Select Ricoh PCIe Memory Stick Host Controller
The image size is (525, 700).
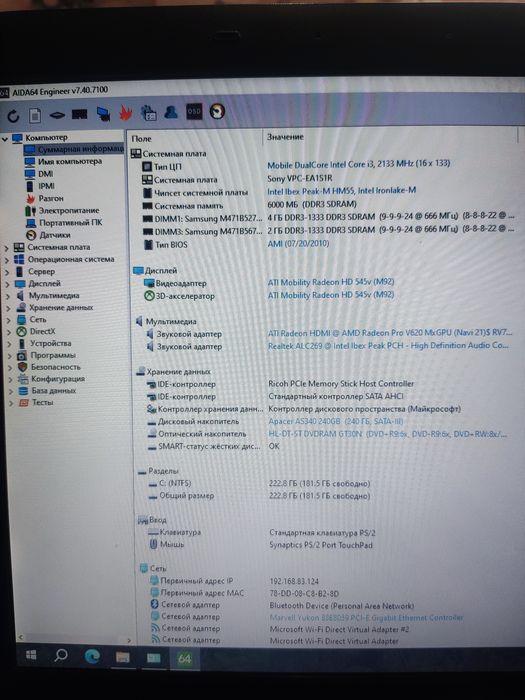click(x=341, y=383)
